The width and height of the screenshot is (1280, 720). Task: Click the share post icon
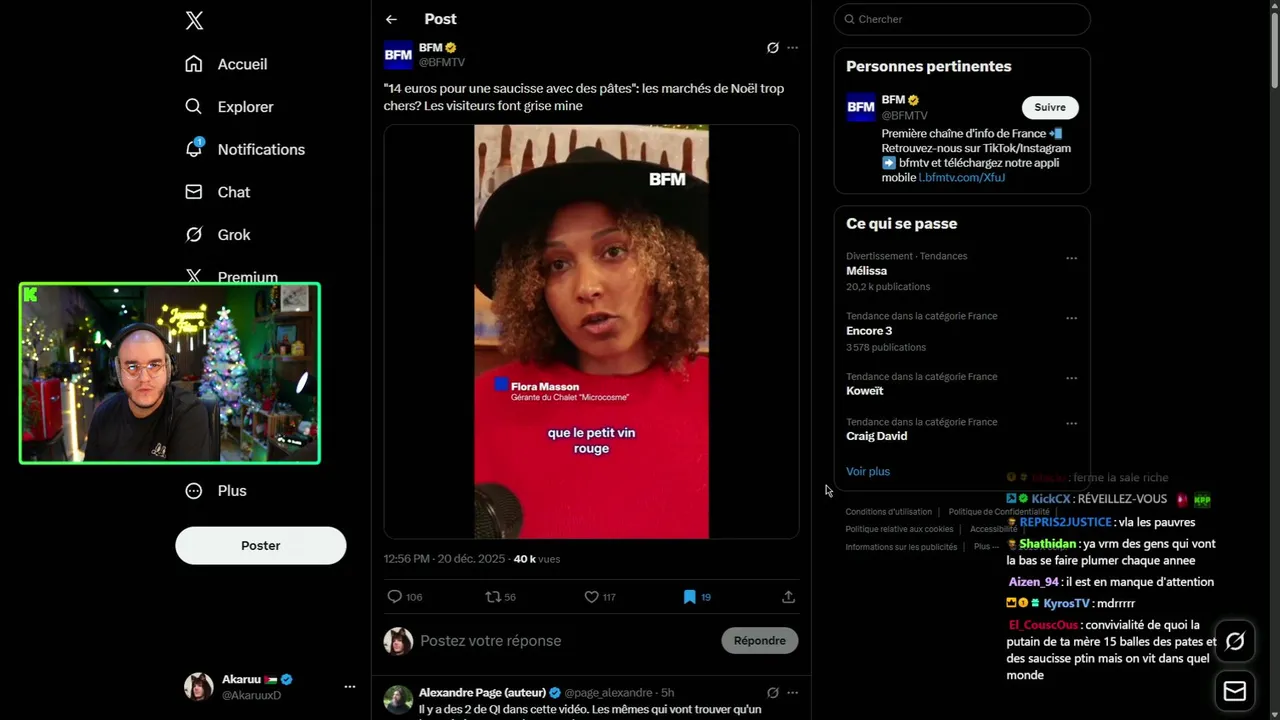pyautogui.click(x=788, y=597)
